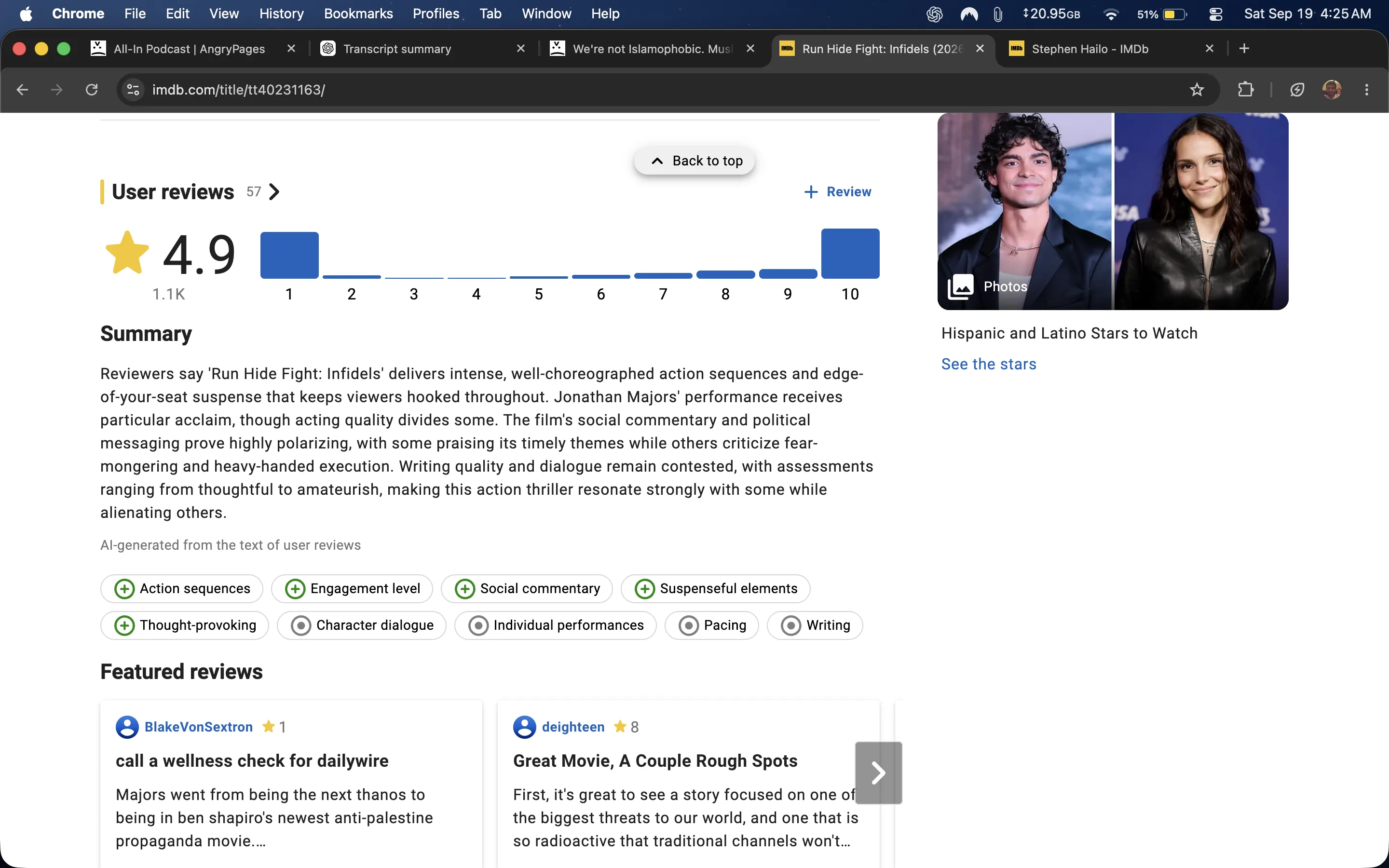1389x868 pixels.
Task: Toggle the Writing filter chip
Action: [x=815, y=625]
